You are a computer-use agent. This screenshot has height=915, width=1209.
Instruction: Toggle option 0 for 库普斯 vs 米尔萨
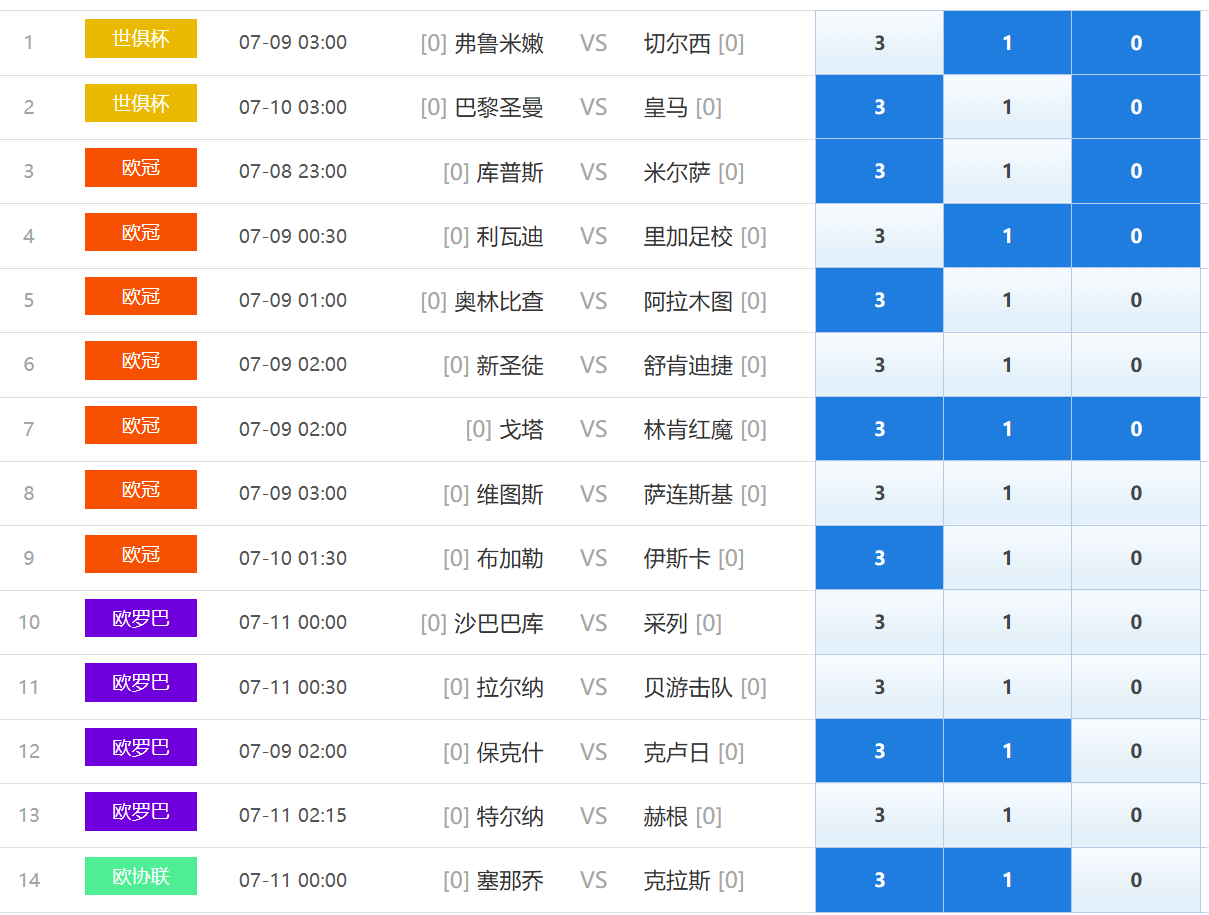(1136, 171)
